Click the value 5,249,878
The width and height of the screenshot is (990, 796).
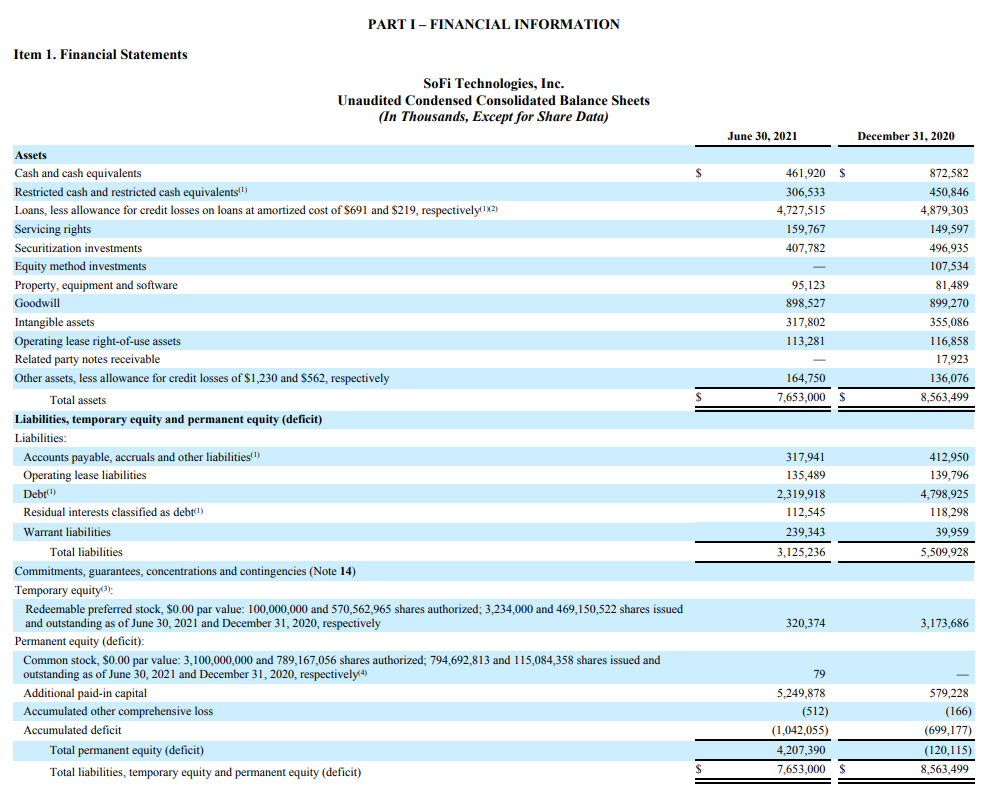(x=801, y=693)
